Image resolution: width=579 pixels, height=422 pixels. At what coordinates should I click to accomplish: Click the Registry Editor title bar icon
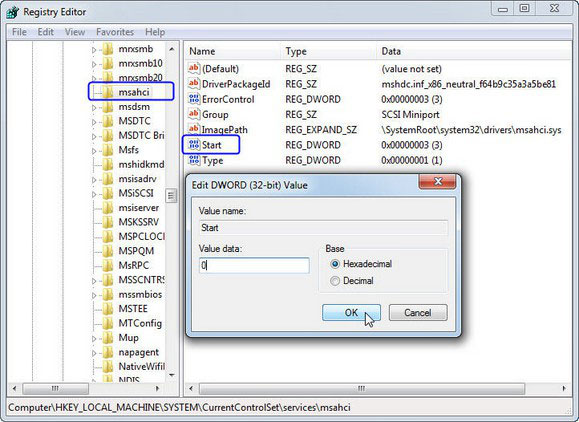(x=13, y=12)
